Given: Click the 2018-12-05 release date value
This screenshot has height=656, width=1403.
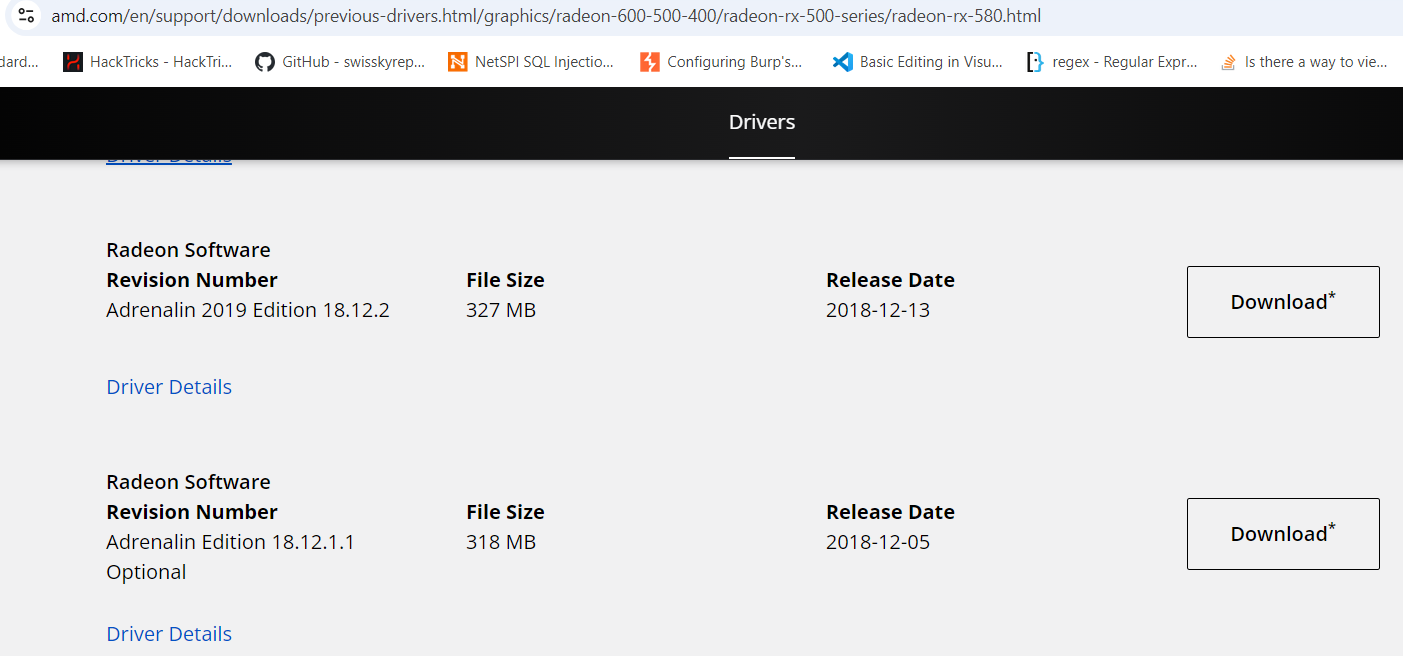Looking at the screenshot, I should (878, 542).
